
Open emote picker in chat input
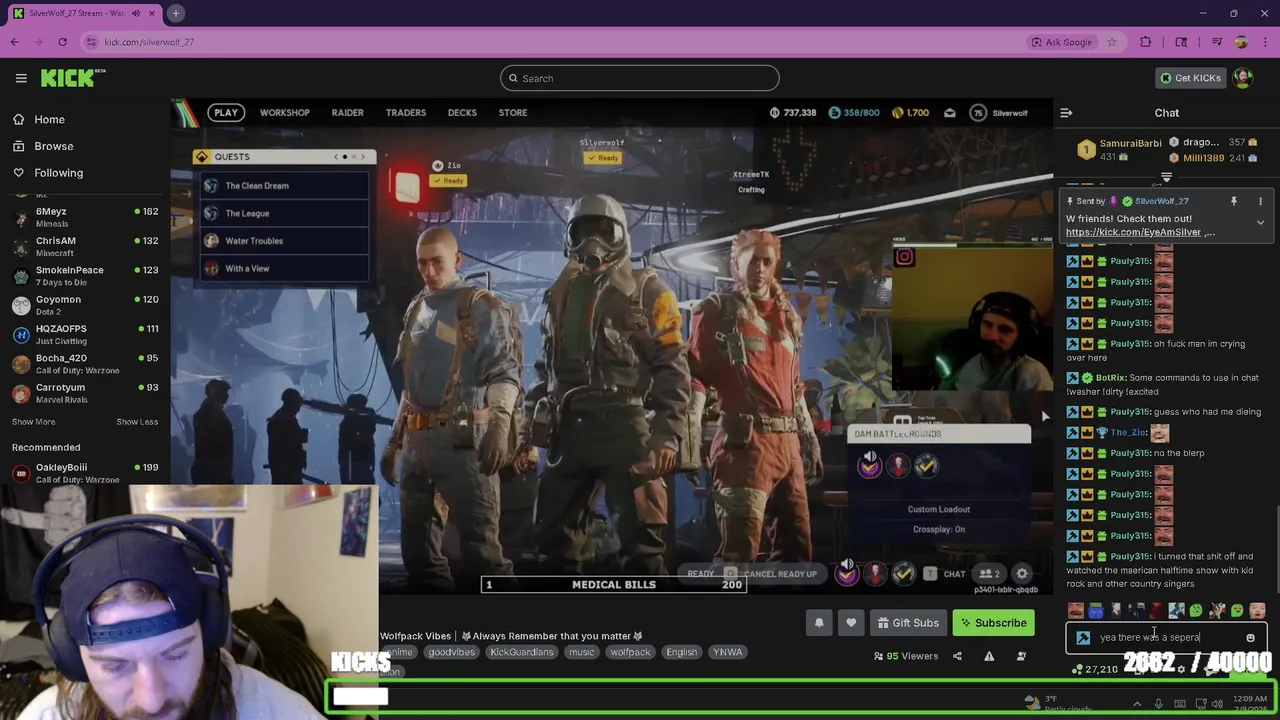(1250, 638)
